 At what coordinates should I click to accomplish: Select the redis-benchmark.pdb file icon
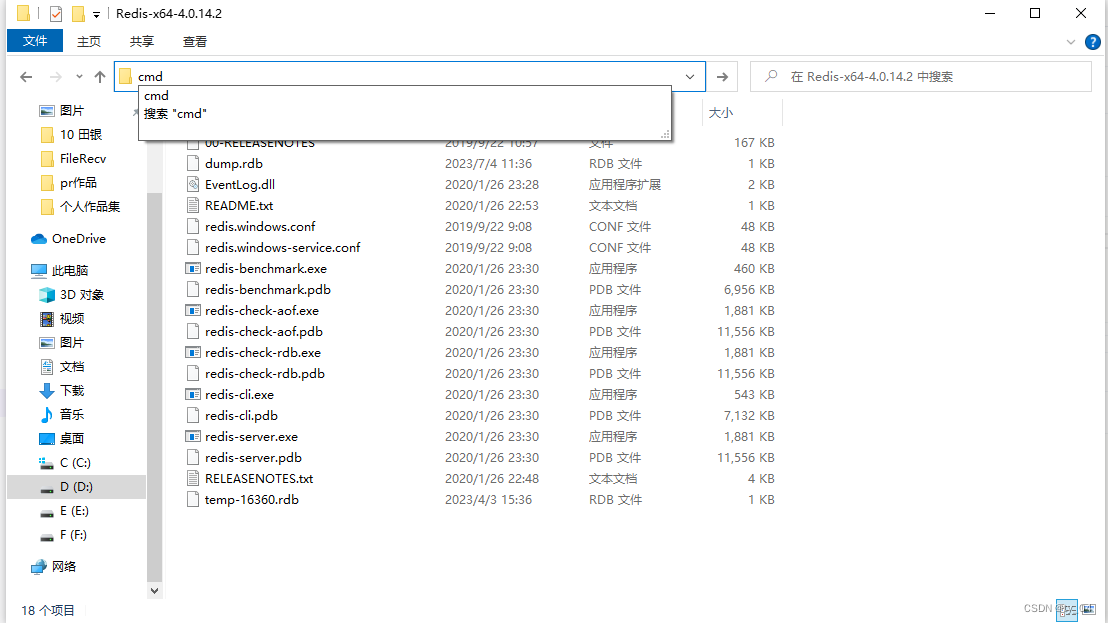click(193, 290)
